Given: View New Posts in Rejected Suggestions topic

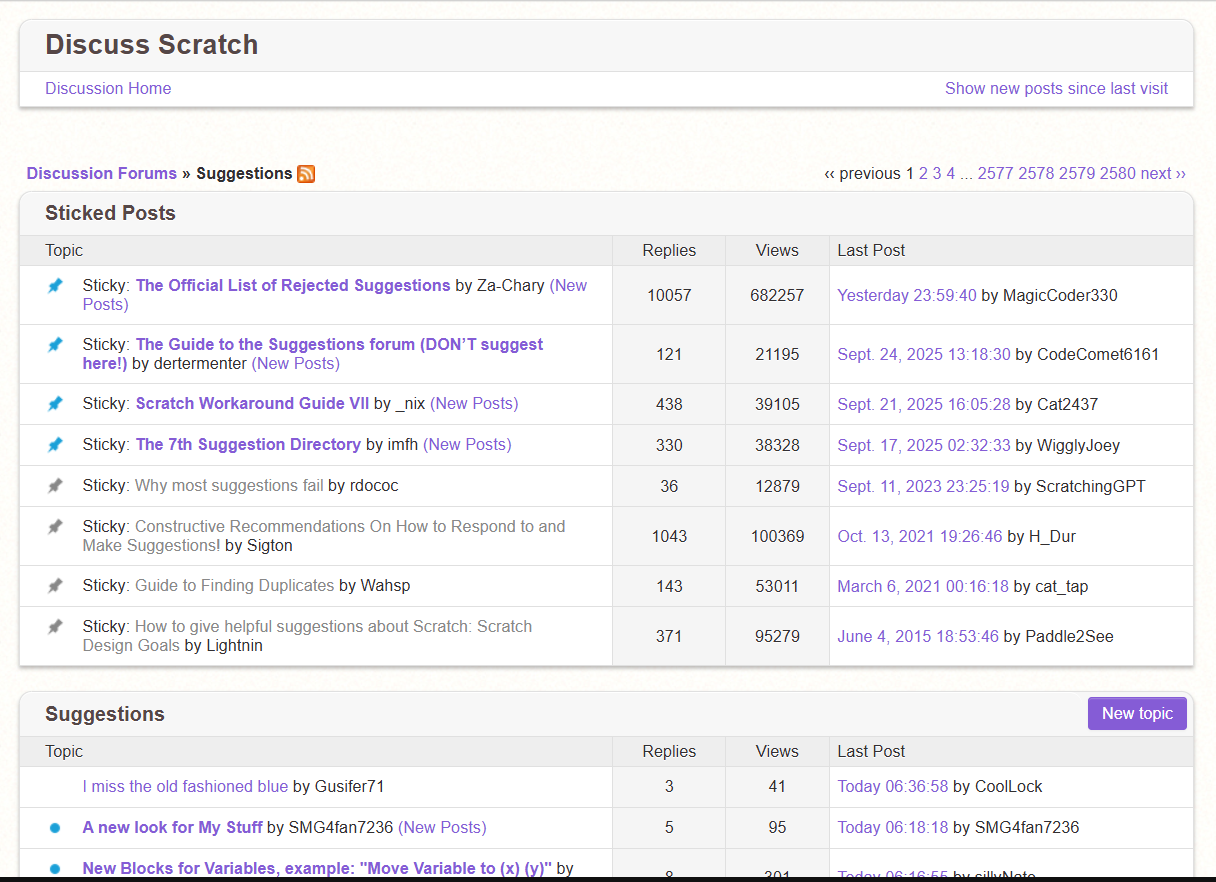Looking at the screenshot, I should (569, 285).
